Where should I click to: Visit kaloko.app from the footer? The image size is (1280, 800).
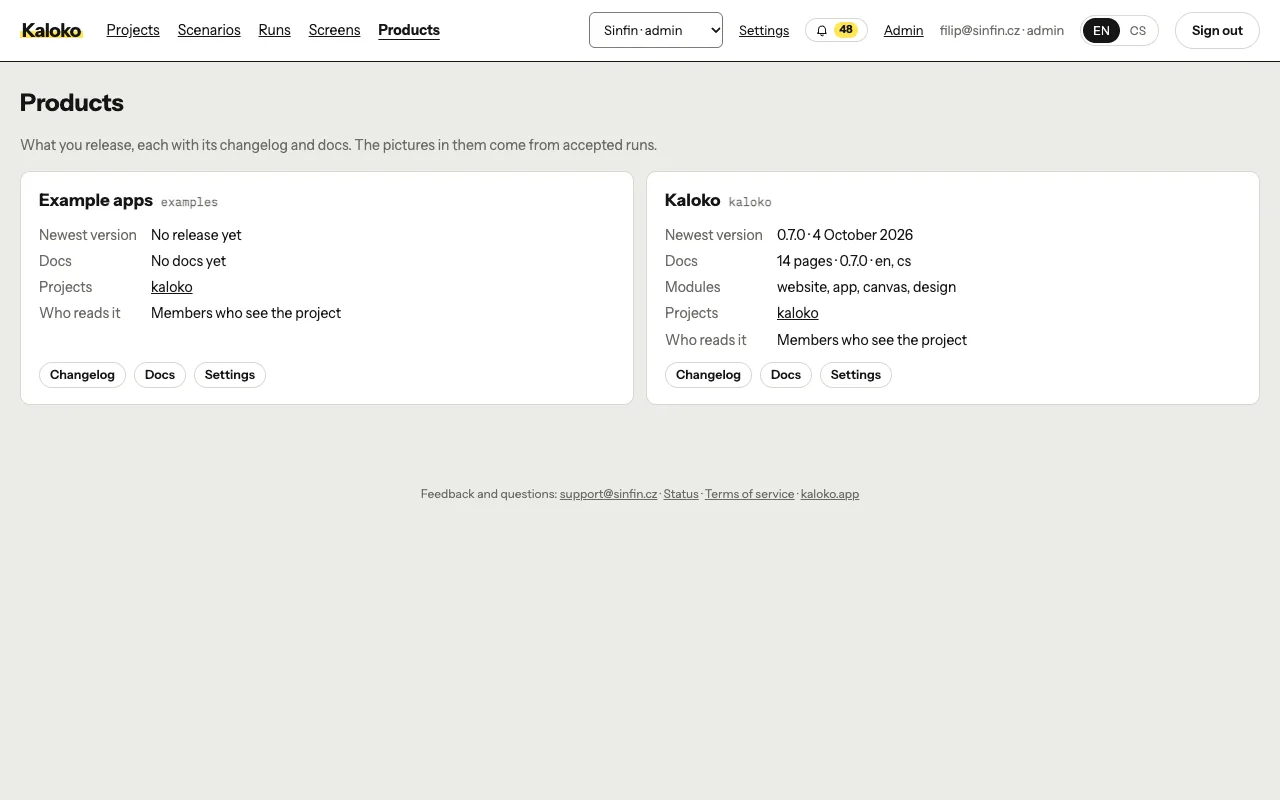pos(830,494)
